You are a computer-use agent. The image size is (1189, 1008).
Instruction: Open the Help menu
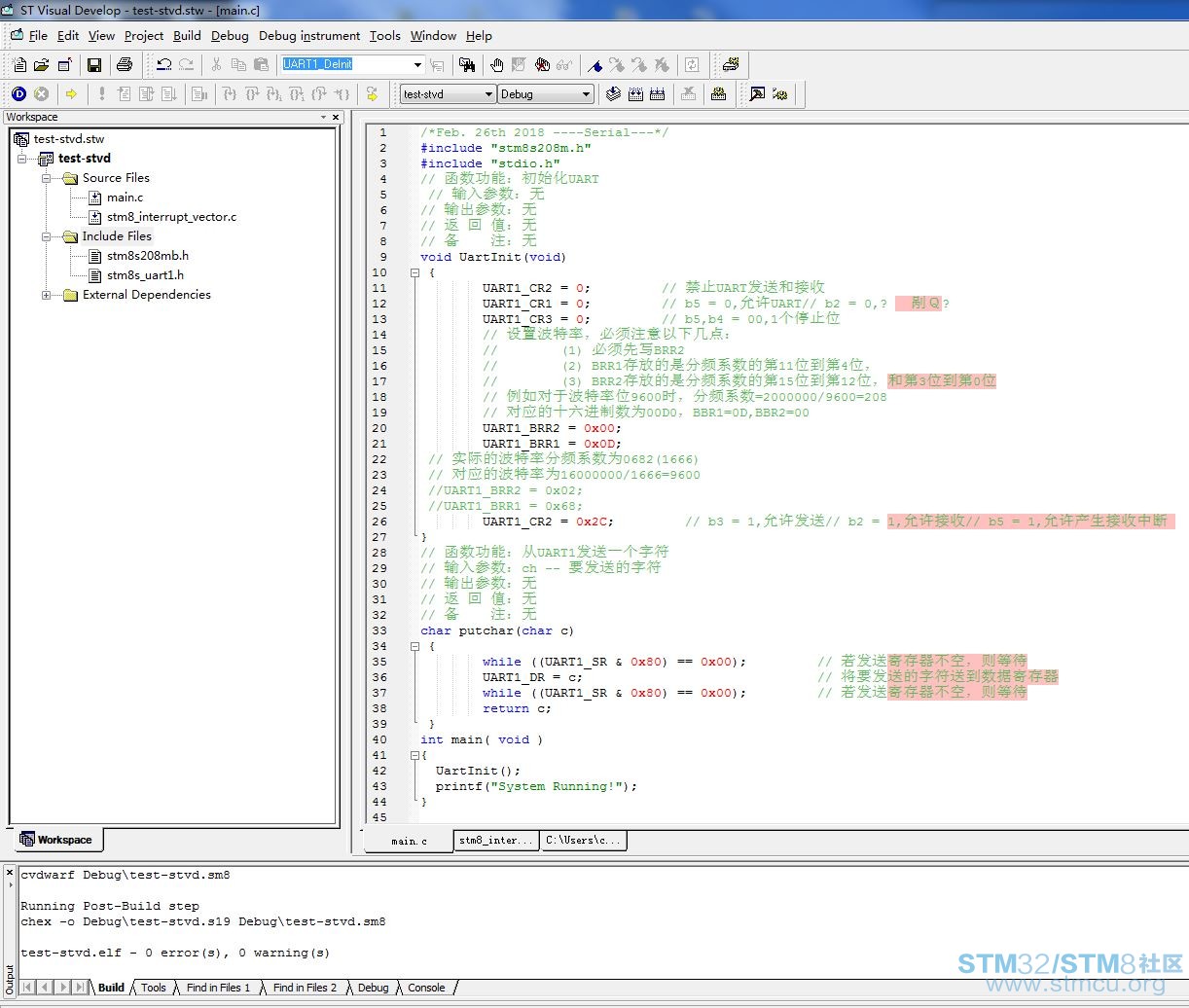coord(479,36)
